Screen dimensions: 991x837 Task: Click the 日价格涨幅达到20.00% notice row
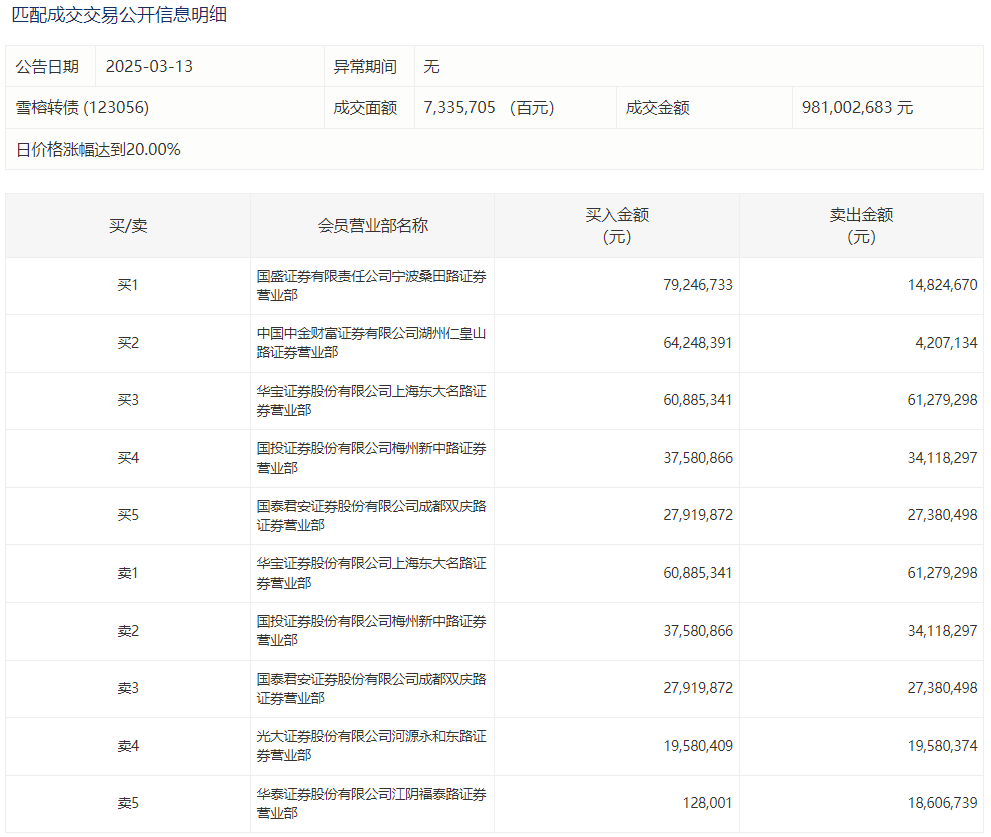[x=98, y=150]
